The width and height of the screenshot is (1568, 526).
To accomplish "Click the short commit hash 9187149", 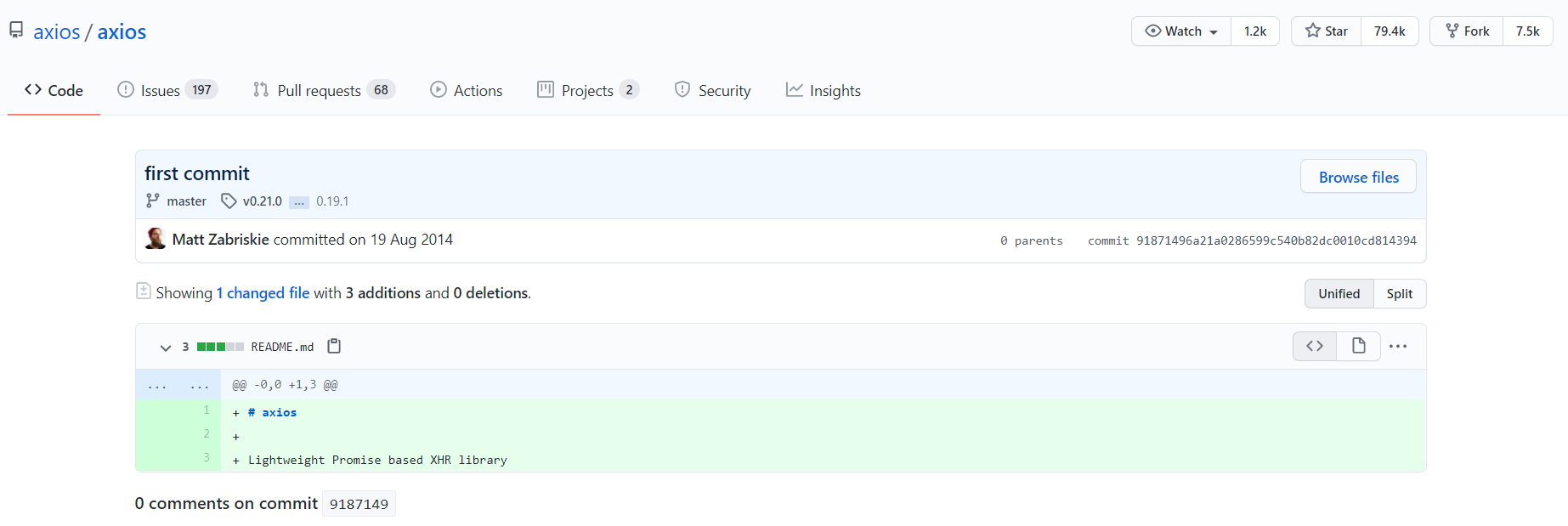I will pyautogui.click(x=359, y=504).
